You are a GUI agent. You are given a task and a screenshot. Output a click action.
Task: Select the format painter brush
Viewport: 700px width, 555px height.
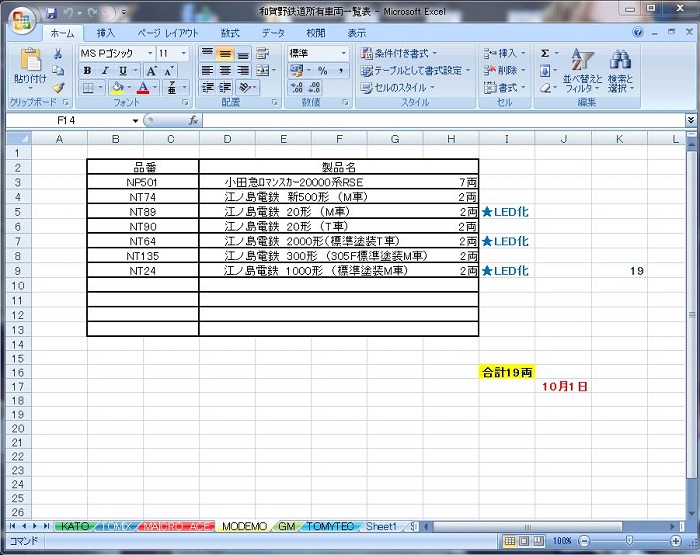point(58,88)
